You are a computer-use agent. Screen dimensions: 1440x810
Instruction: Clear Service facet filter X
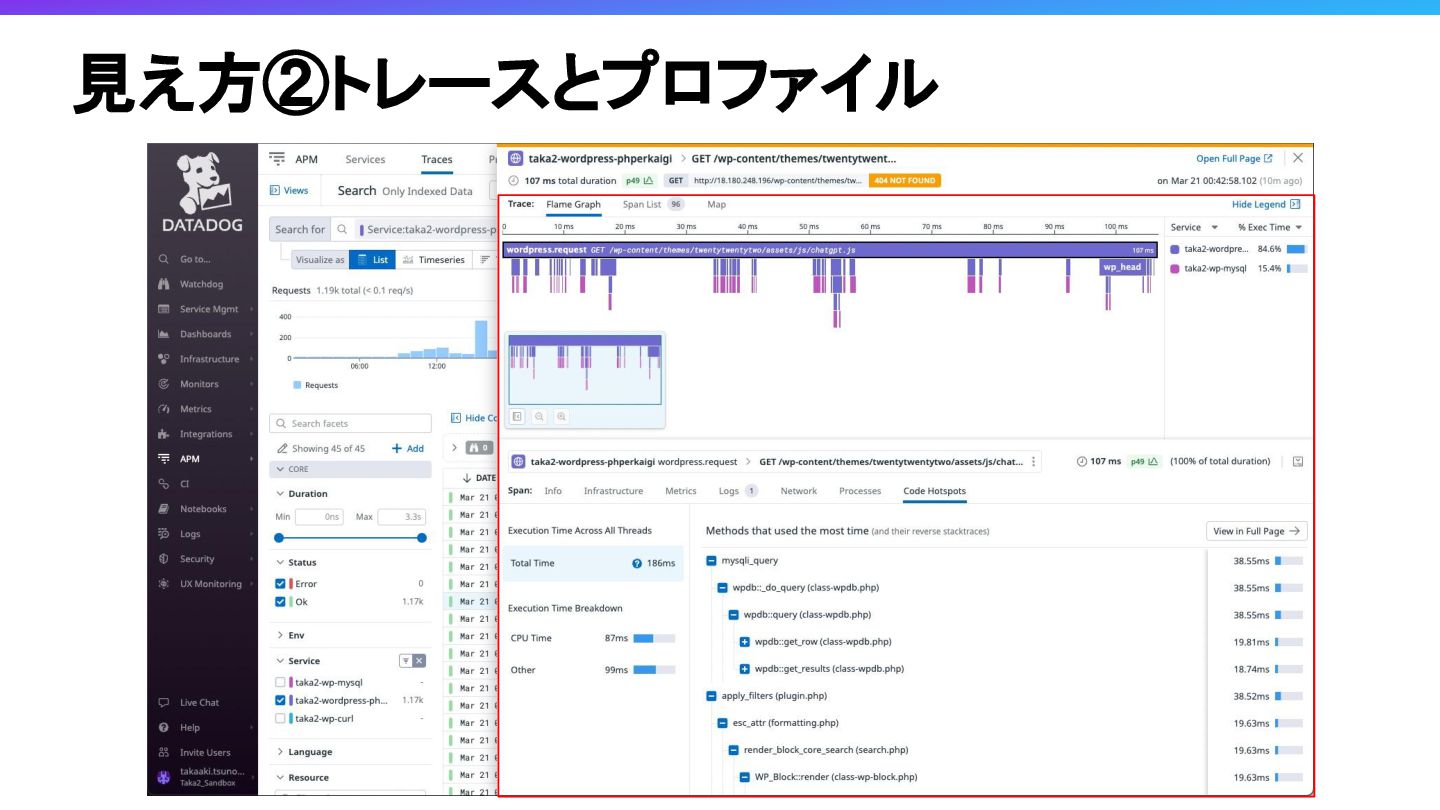coord(420,661)
